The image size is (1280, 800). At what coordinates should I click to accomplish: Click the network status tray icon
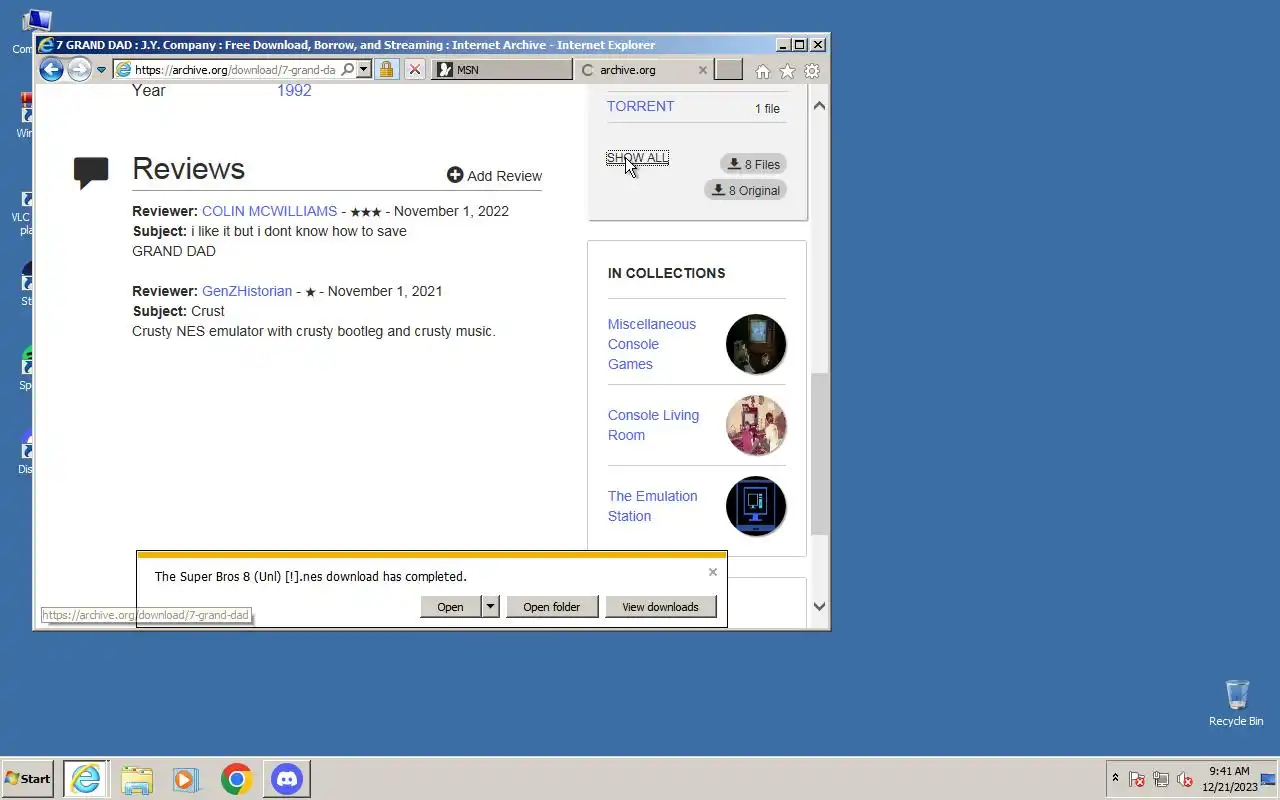(1161, 779)
